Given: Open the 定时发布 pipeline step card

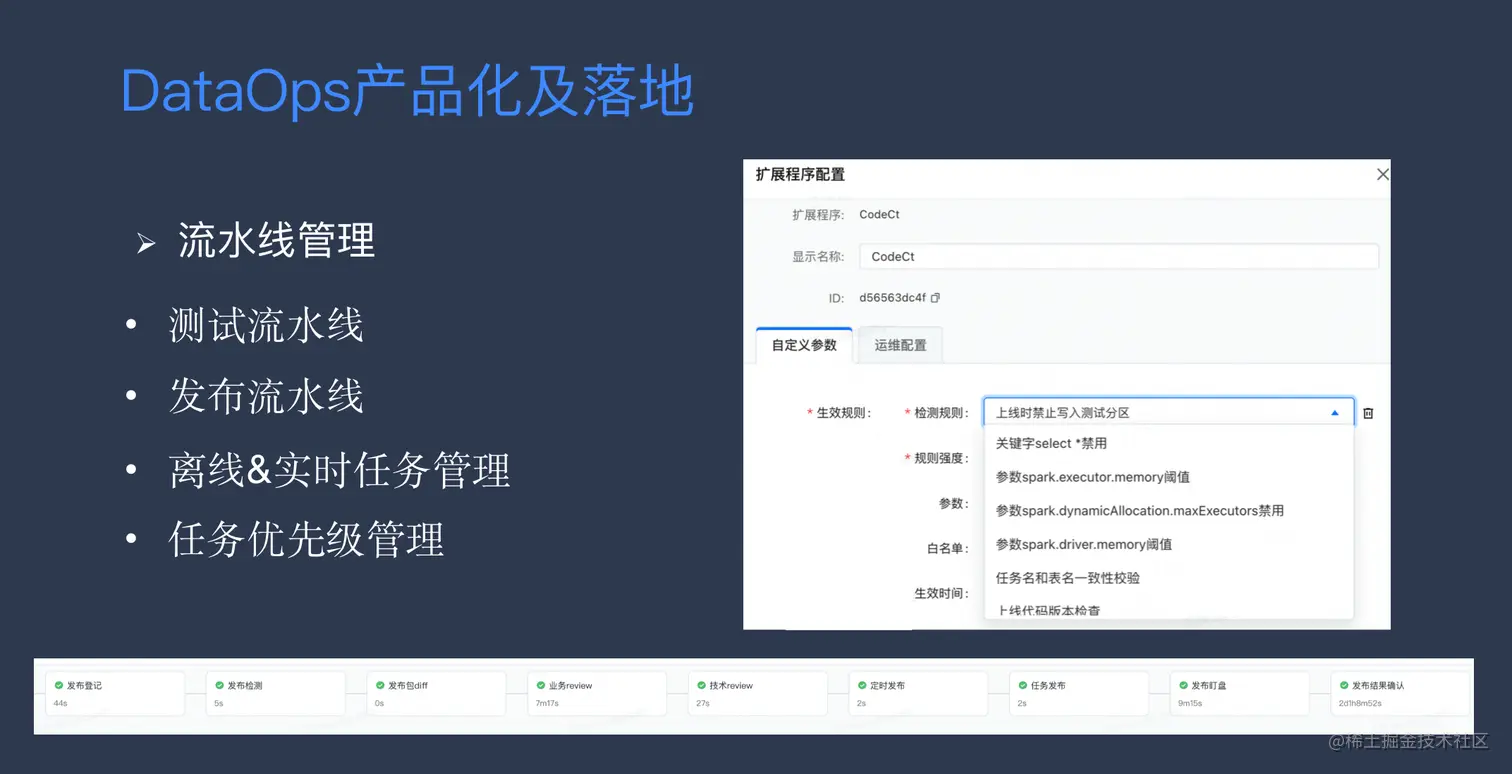Looking at the screenshot, I should (x=918, y=693).
